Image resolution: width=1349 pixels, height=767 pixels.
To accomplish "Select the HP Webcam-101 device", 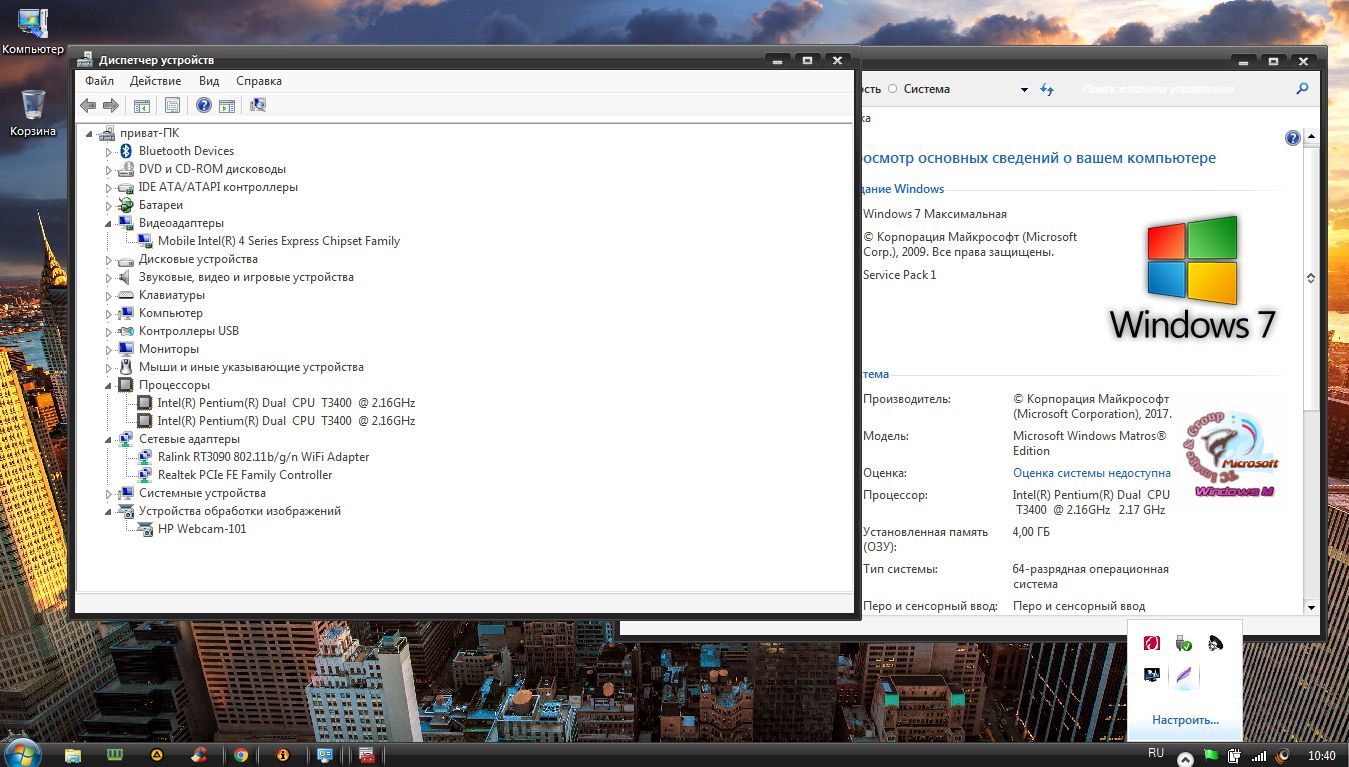I will click(x=202, y=529).
